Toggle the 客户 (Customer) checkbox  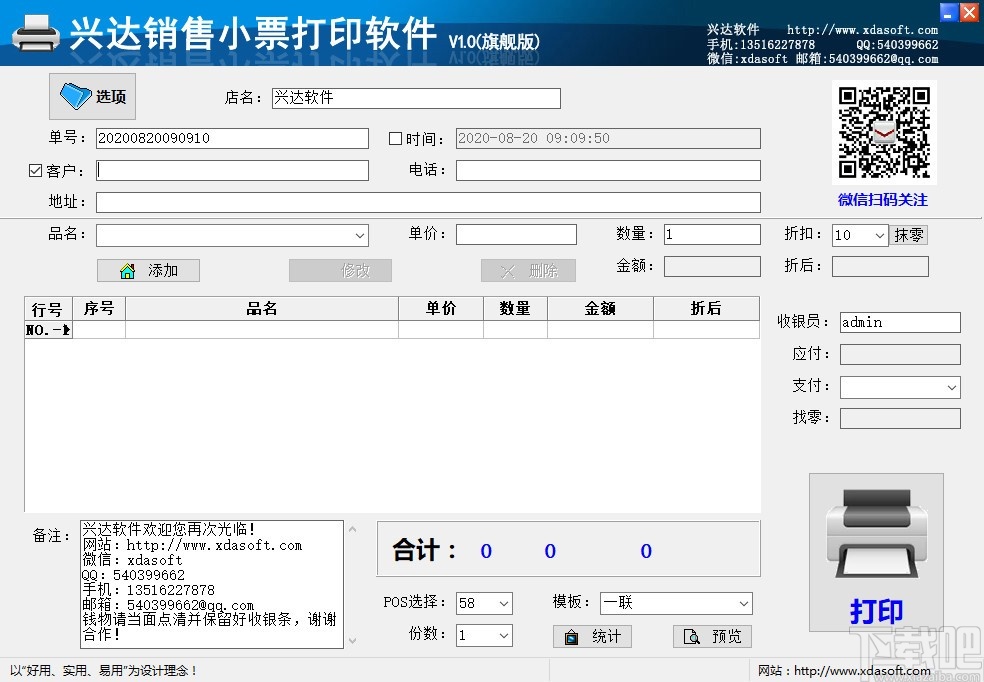(x=36, y=170)
